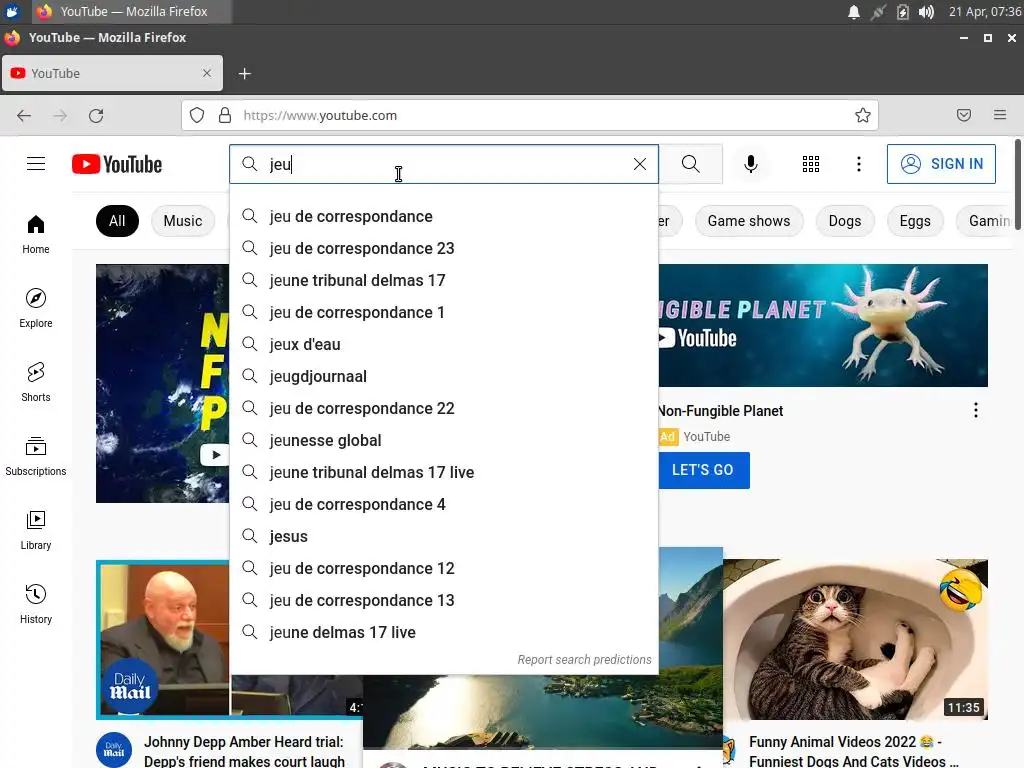
Task: Select the YouTube browser tab
Action: [112, 73]
